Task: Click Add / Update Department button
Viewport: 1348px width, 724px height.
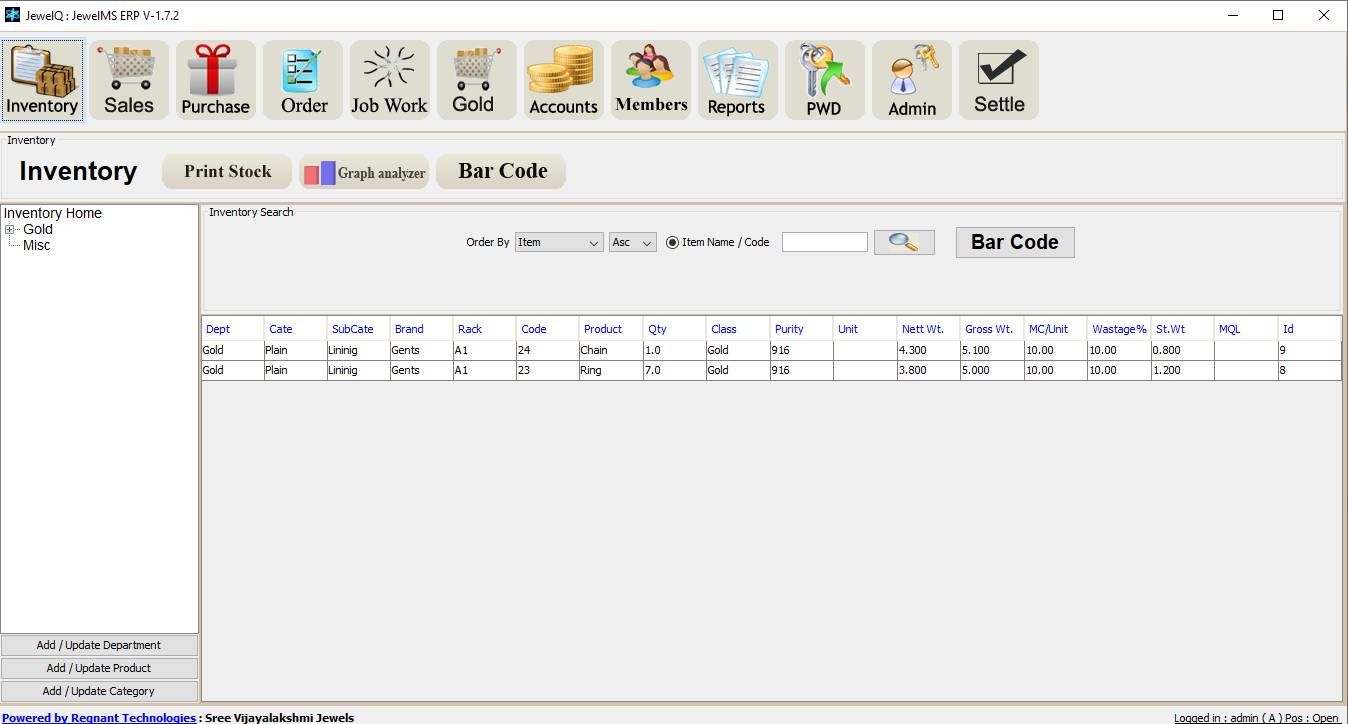Action: tap(99, 645)
